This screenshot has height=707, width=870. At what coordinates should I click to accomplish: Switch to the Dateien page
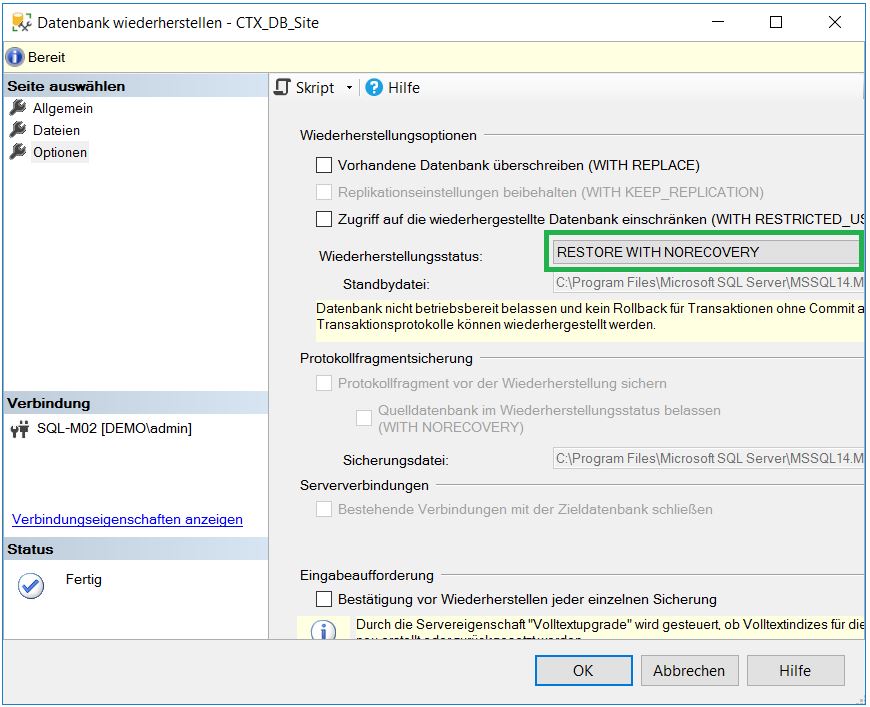59,130
